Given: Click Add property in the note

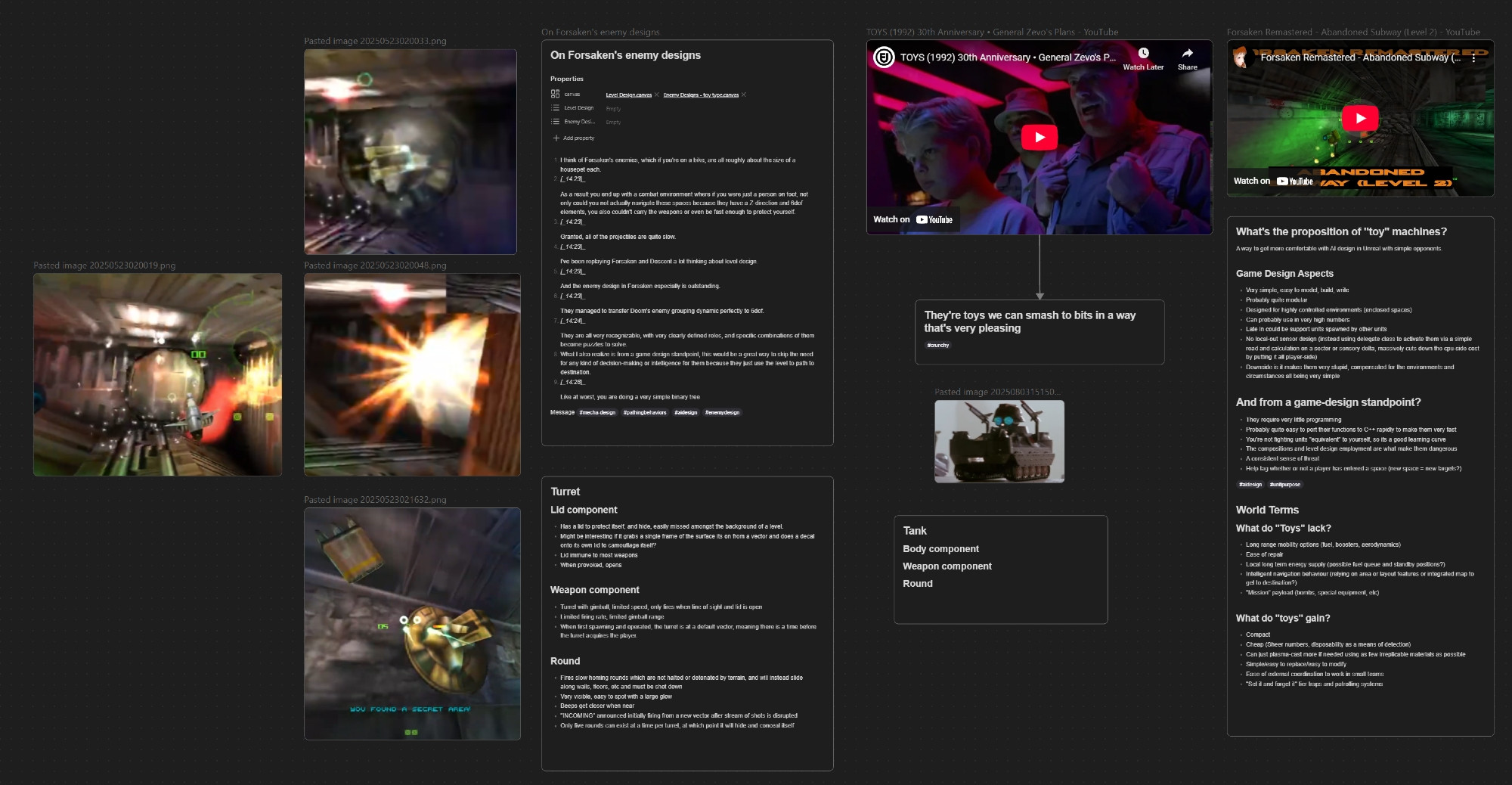Looking at the screenshot, I should [x=574, y=138].
